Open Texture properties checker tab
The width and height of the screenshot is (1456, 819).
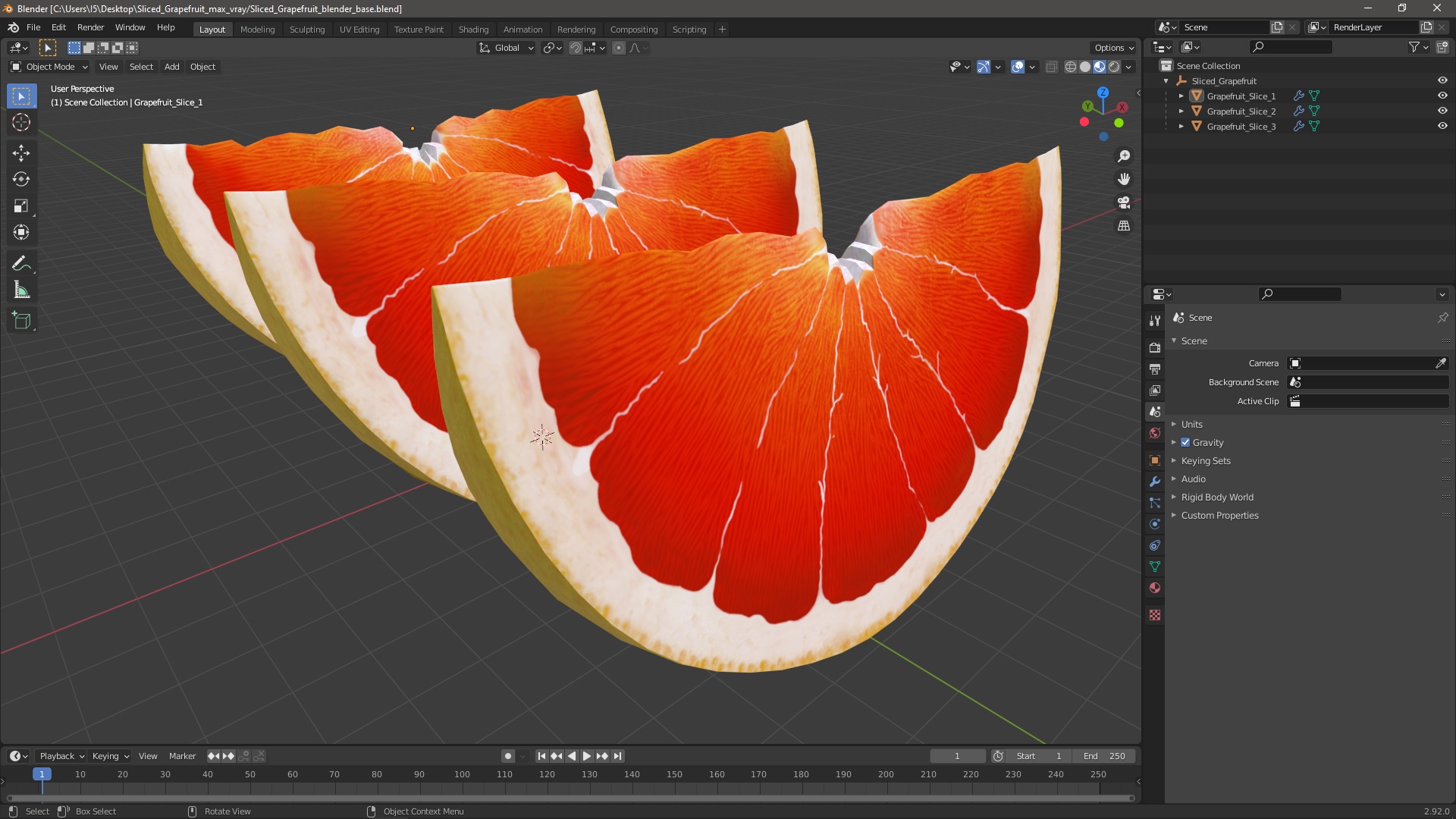[1155, 615]
